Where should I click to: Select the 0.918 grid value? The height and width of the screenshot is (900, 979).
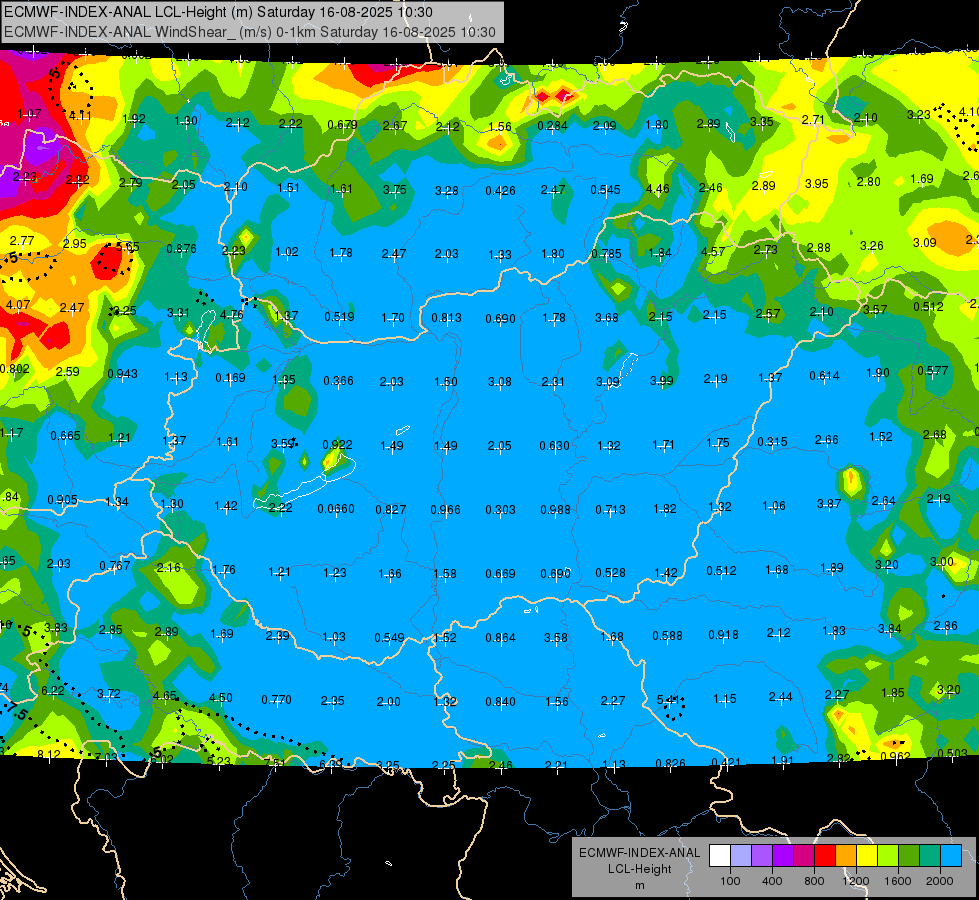724,635
